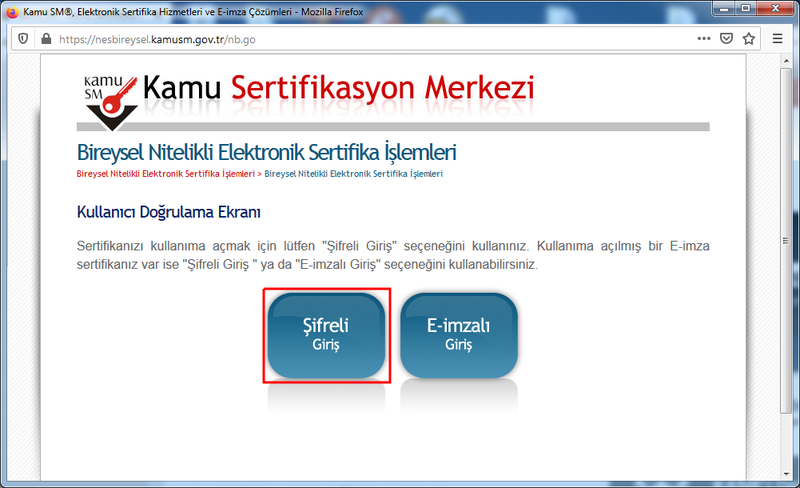Click the vertical scrollbar thumb

click(x=786, y=240)
